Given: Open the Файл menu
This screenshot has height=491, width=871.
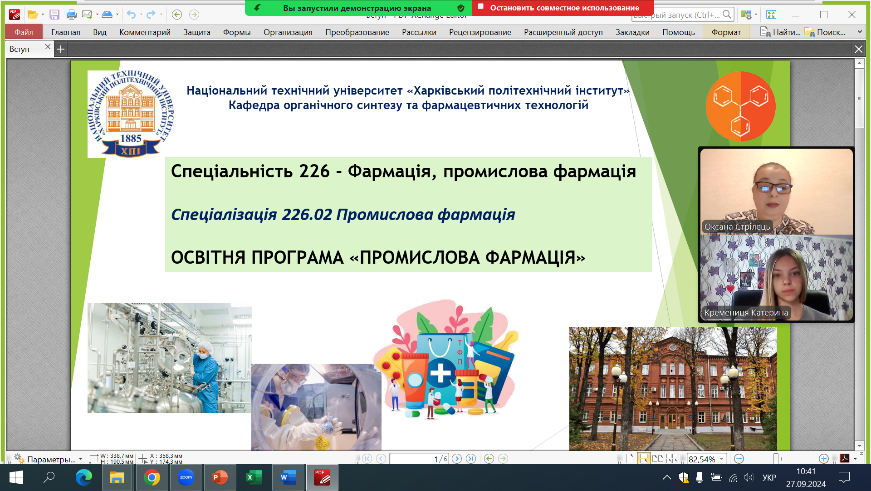Looking at the screenshot, I should [24, 32].
